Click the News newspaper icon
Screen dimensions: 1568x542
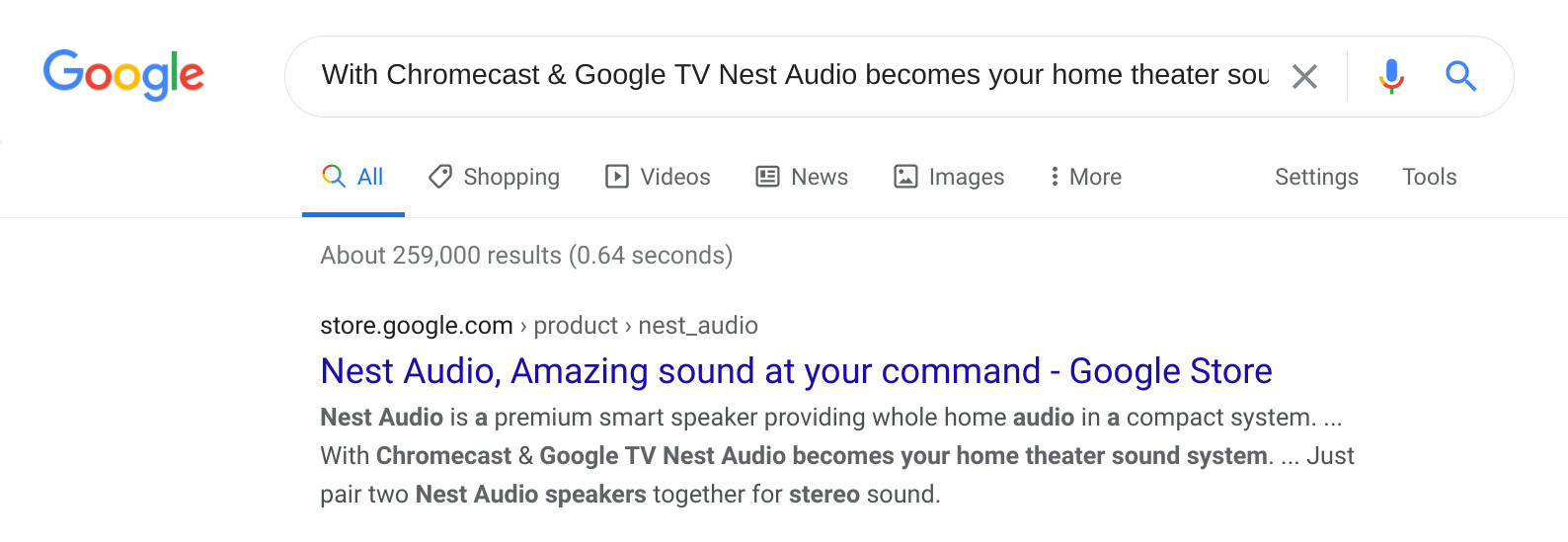[x=767, y=177]
